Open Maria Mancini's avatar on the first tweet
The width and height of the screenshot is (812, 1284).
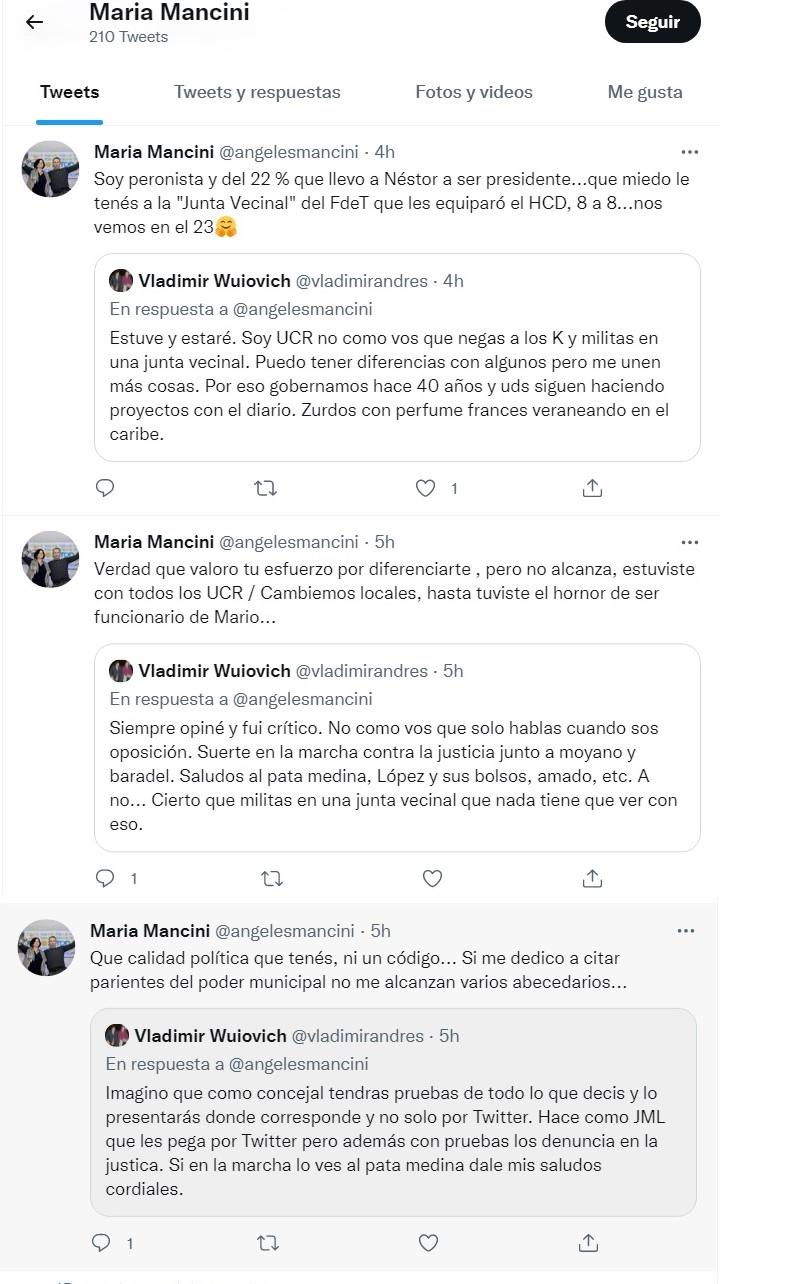[50, 169]
